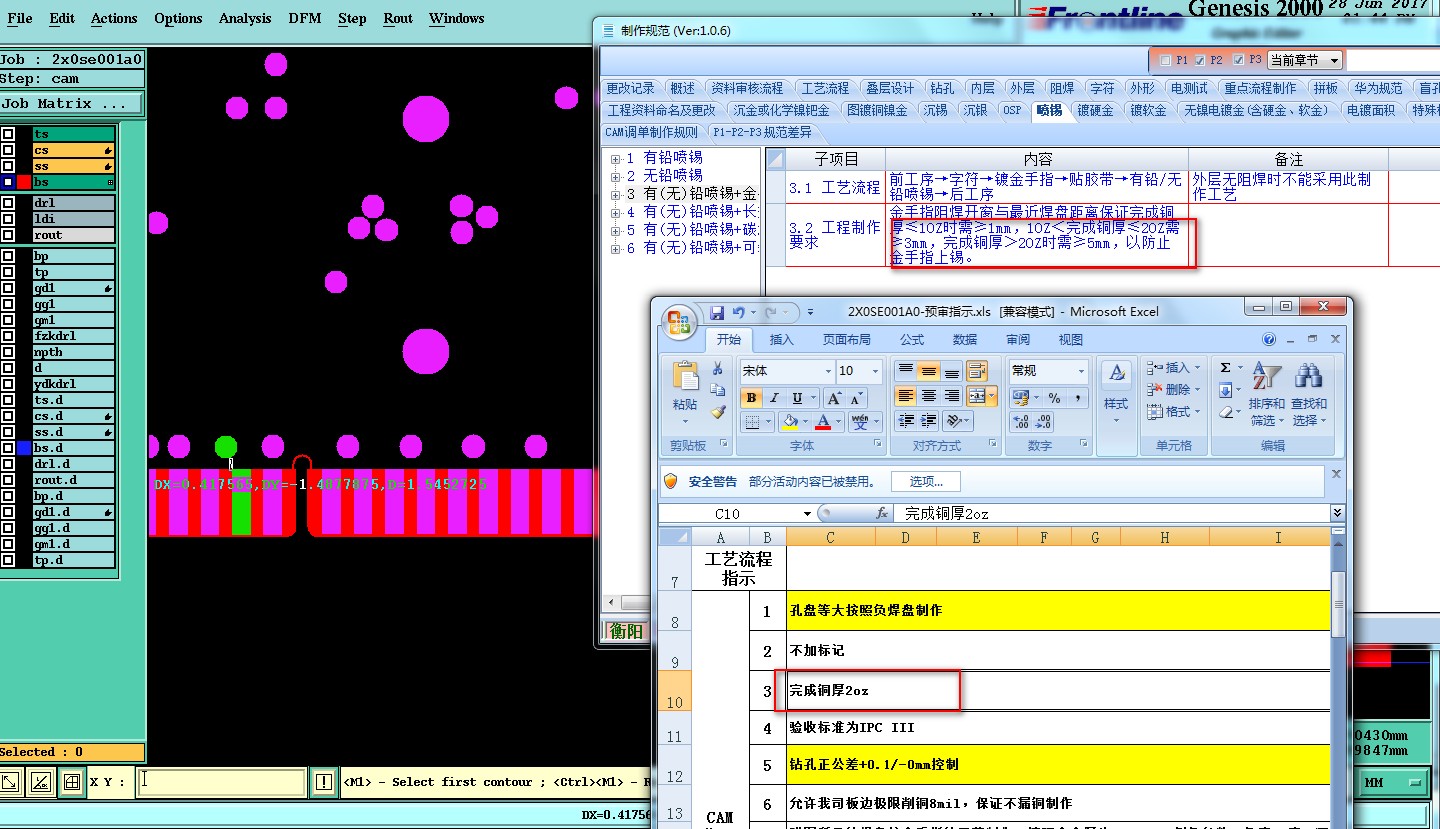The height and width of the screenshot is (829, 1440).
Task: Toggle the P2 checkbox
Action: pos(1200,60)
